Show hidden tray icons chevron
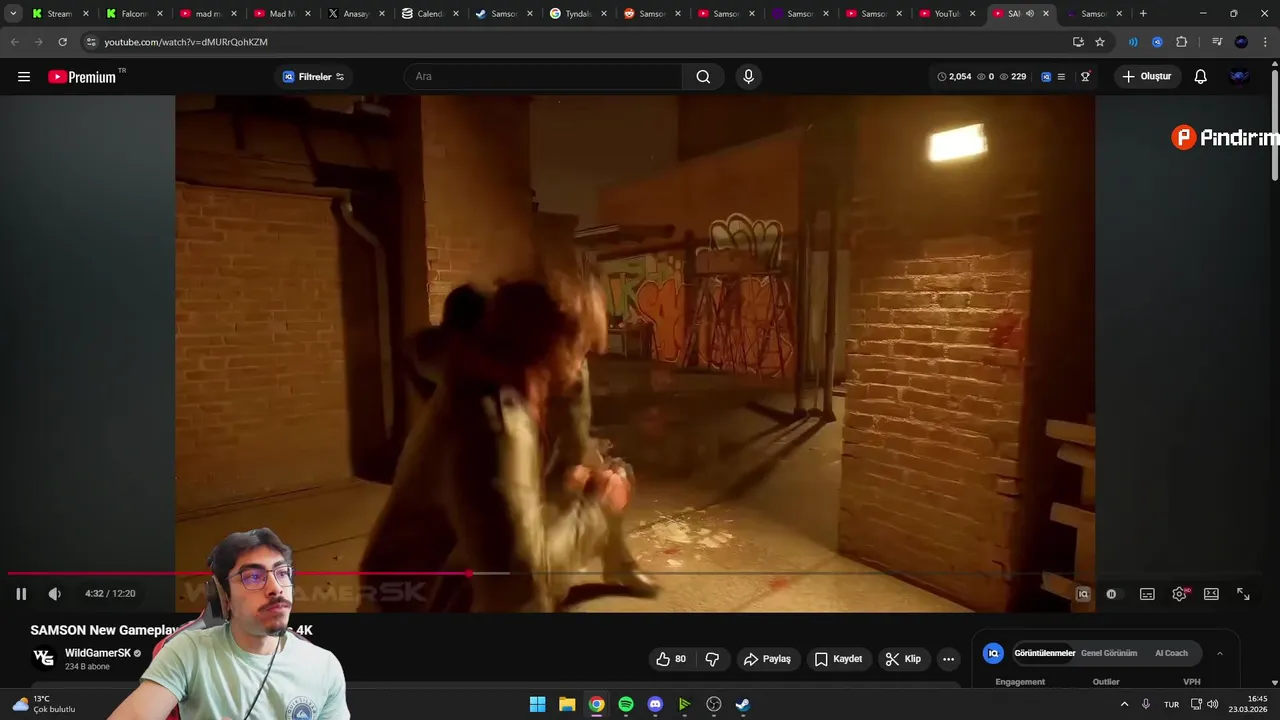This screenshot has height=720, width=1280. [x=1124, y=704]
